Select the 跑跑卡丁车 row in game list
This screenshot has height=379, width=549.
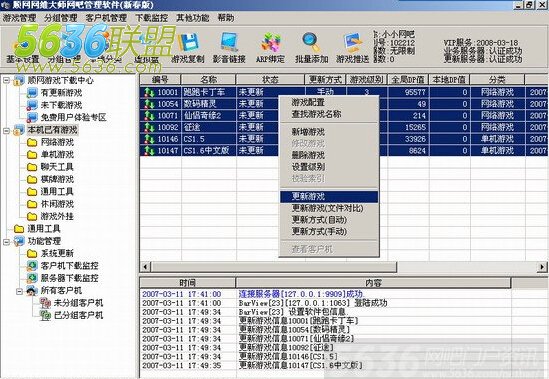pyautogui.click(x=343, y=92)
